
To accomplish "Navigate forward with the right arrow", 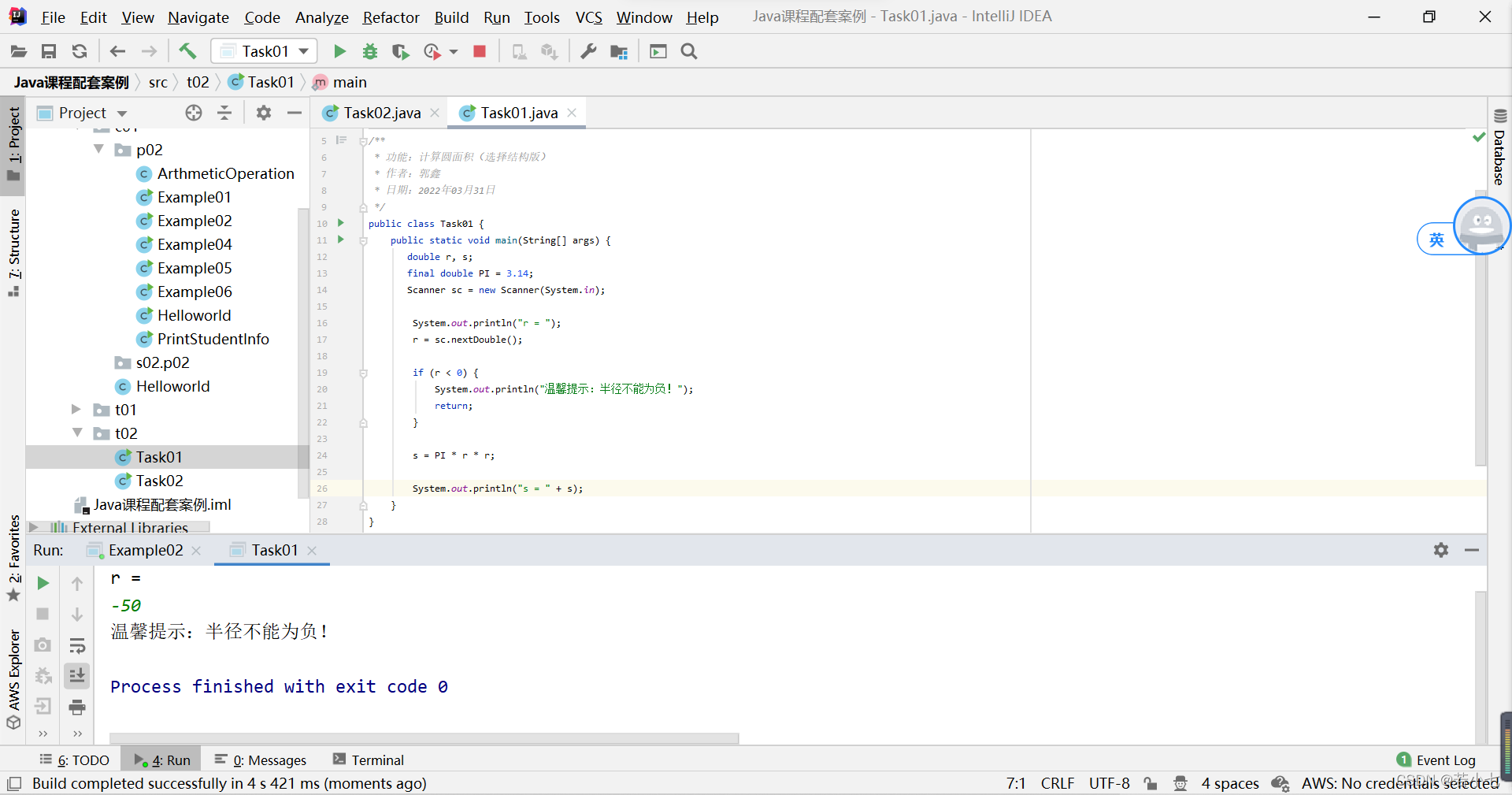I will coord(149,52).
